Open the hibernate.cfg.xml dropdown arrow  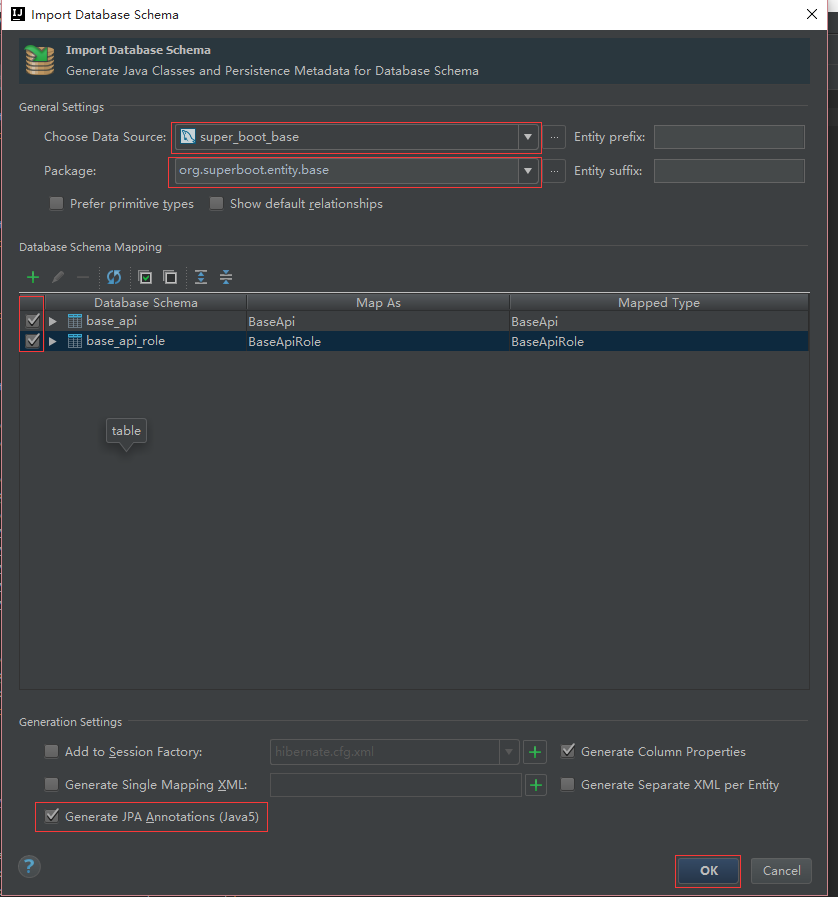coord(509,752)
